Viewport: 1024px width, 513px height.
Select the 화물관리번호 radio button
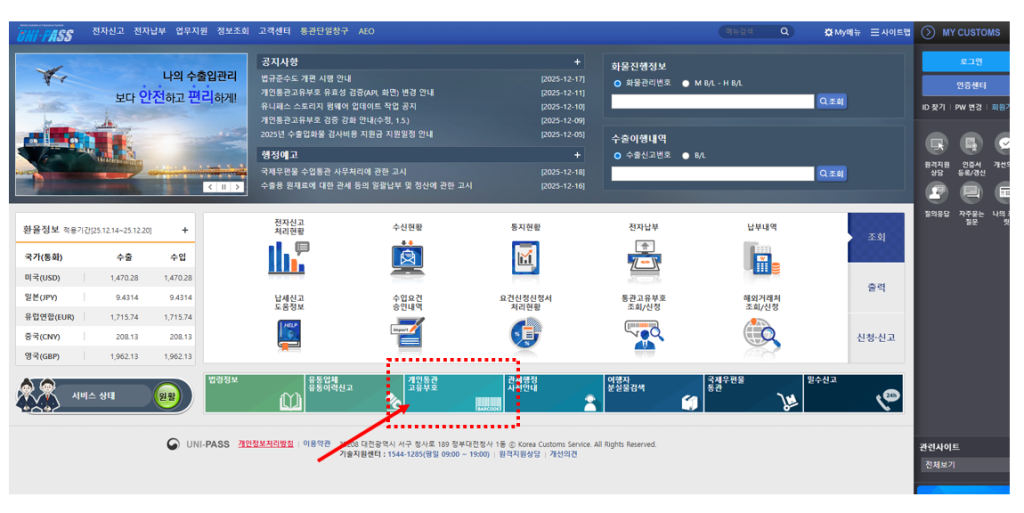[617, 84]
